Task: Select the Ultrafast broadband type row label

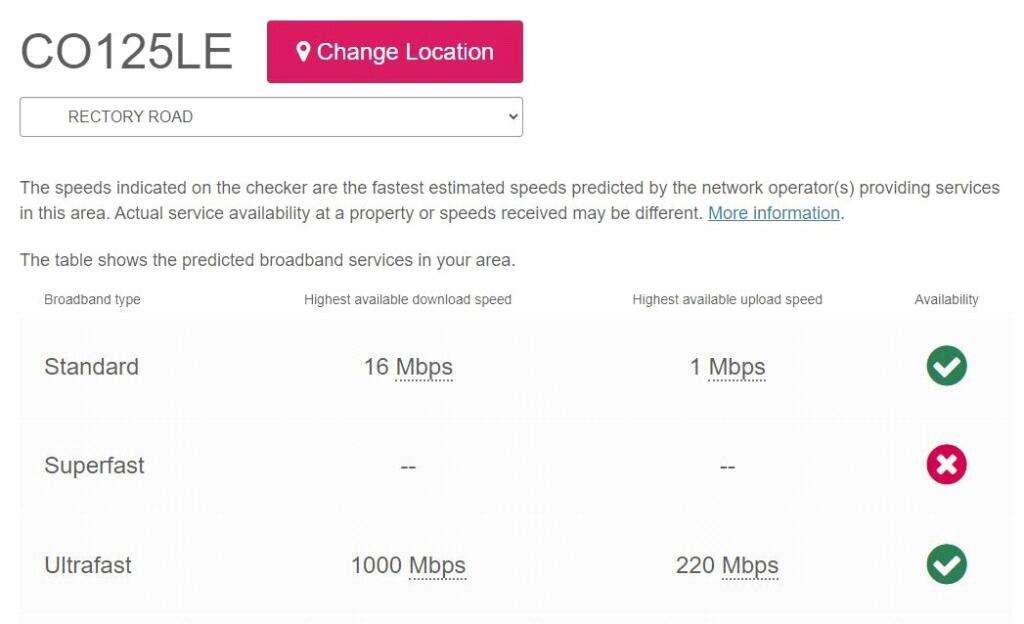Action: point(88,566)
